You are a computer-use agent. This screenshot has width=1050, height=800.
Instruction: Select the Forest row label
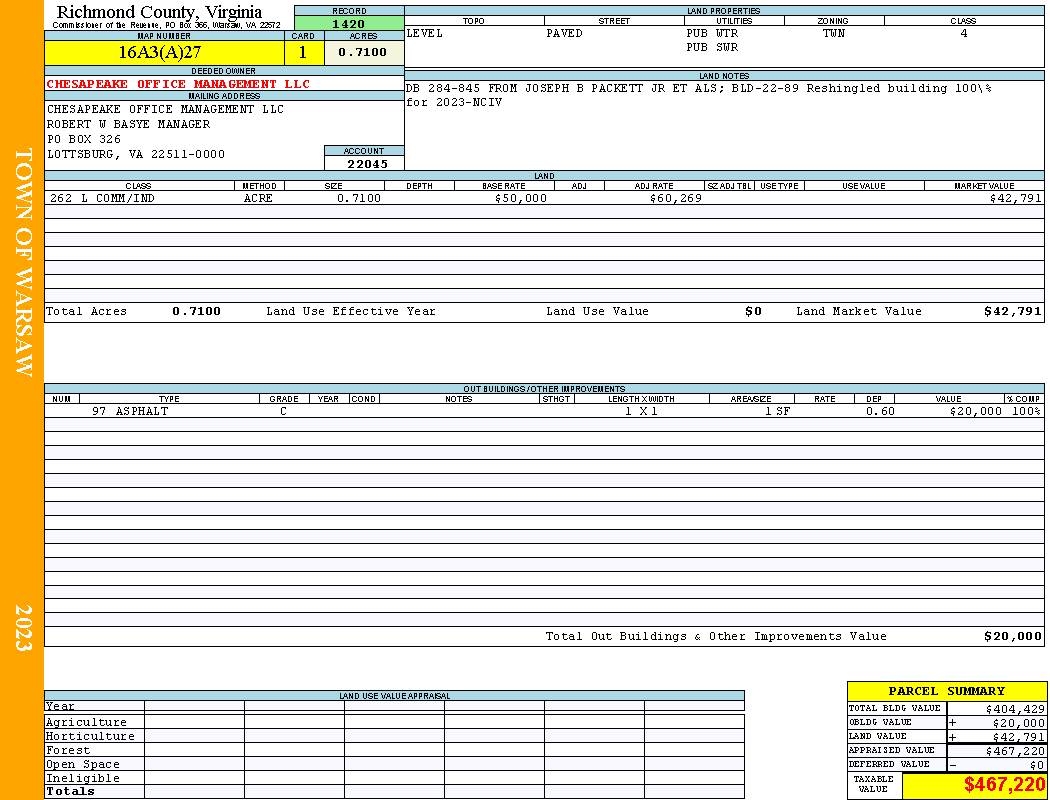(68, 750)
